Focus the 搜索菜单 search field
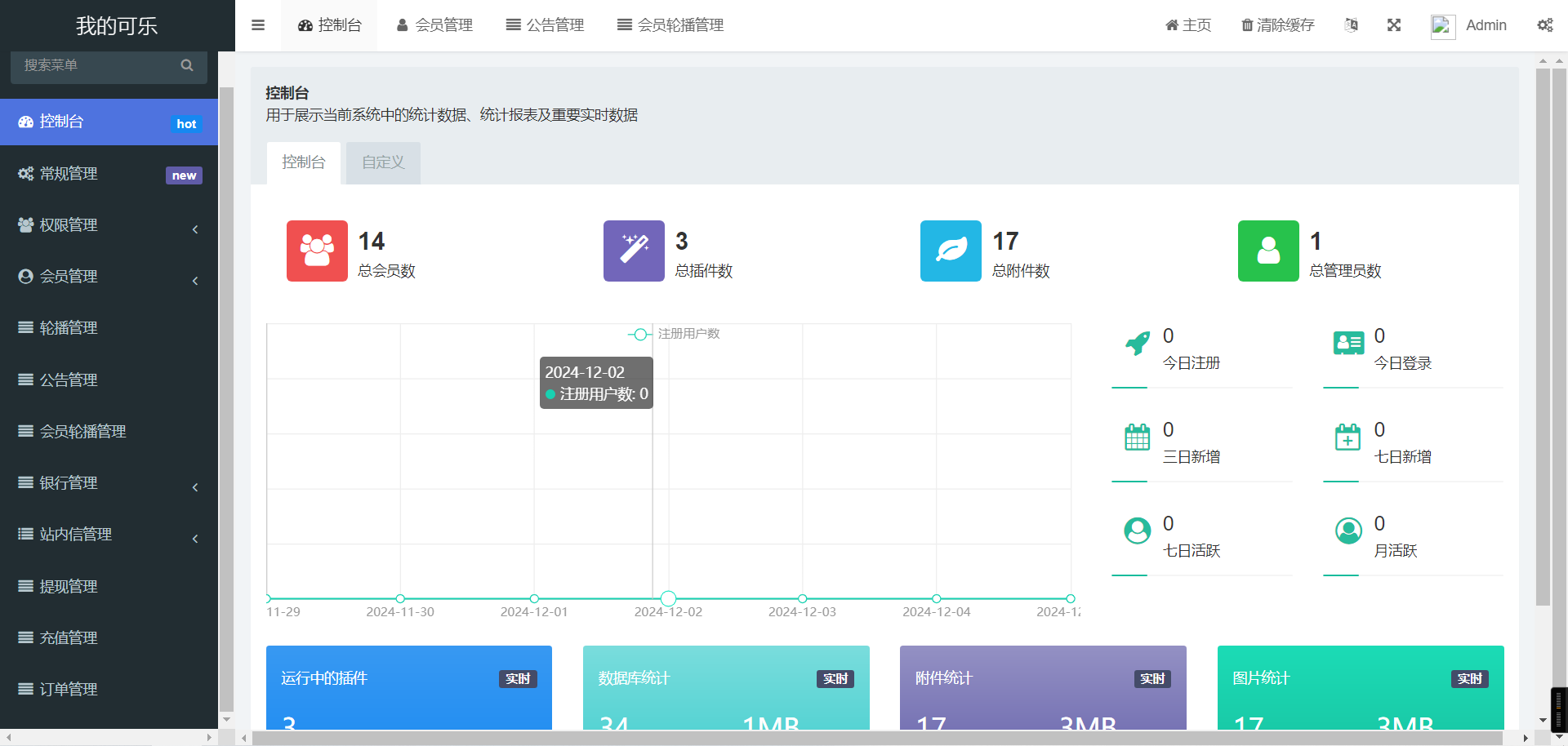The image size is (1568, 746). point(96,65)
